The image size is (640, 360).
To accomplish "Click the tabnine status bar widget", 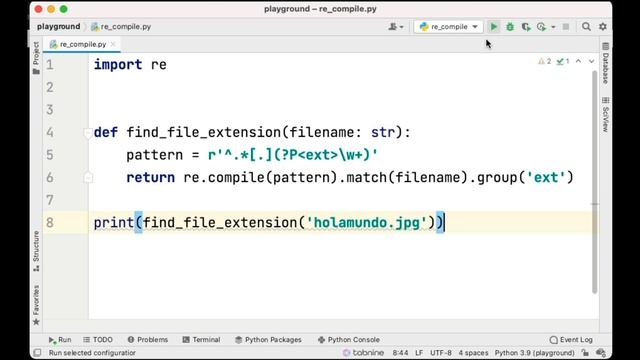I will [x=363, y=353].
